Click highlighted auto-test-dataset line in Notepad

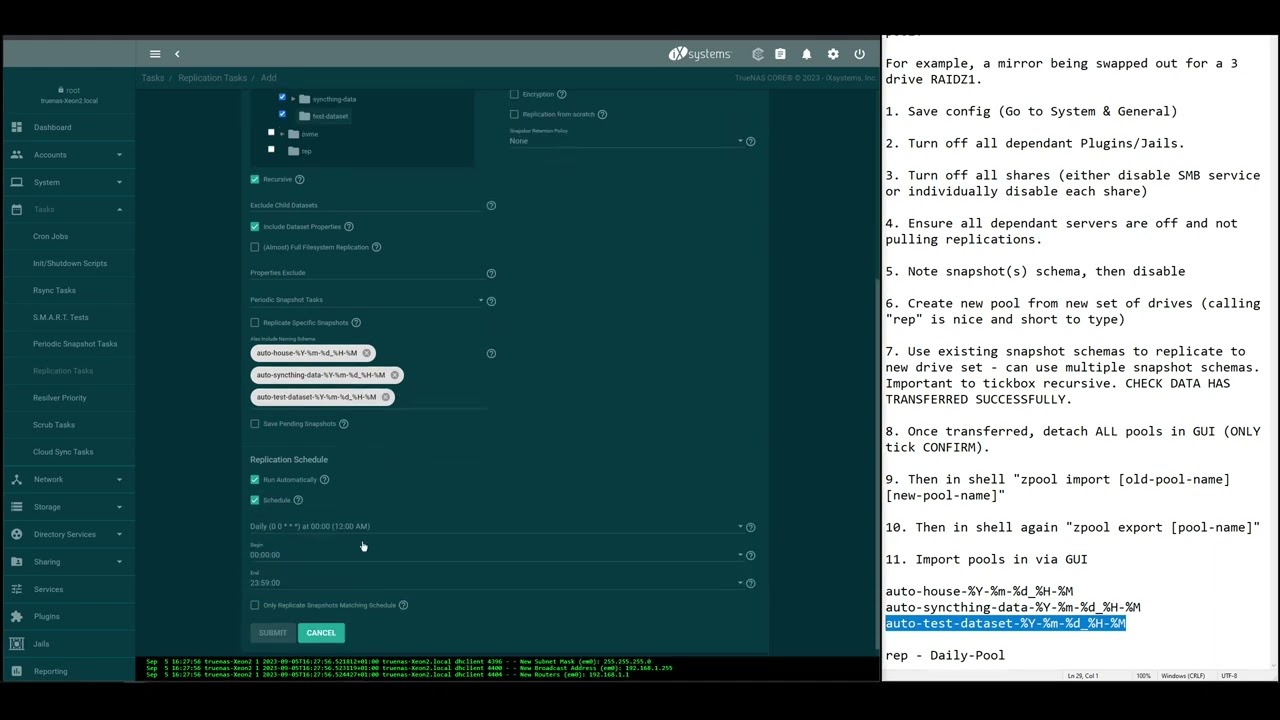click(x=1005, y=624)
